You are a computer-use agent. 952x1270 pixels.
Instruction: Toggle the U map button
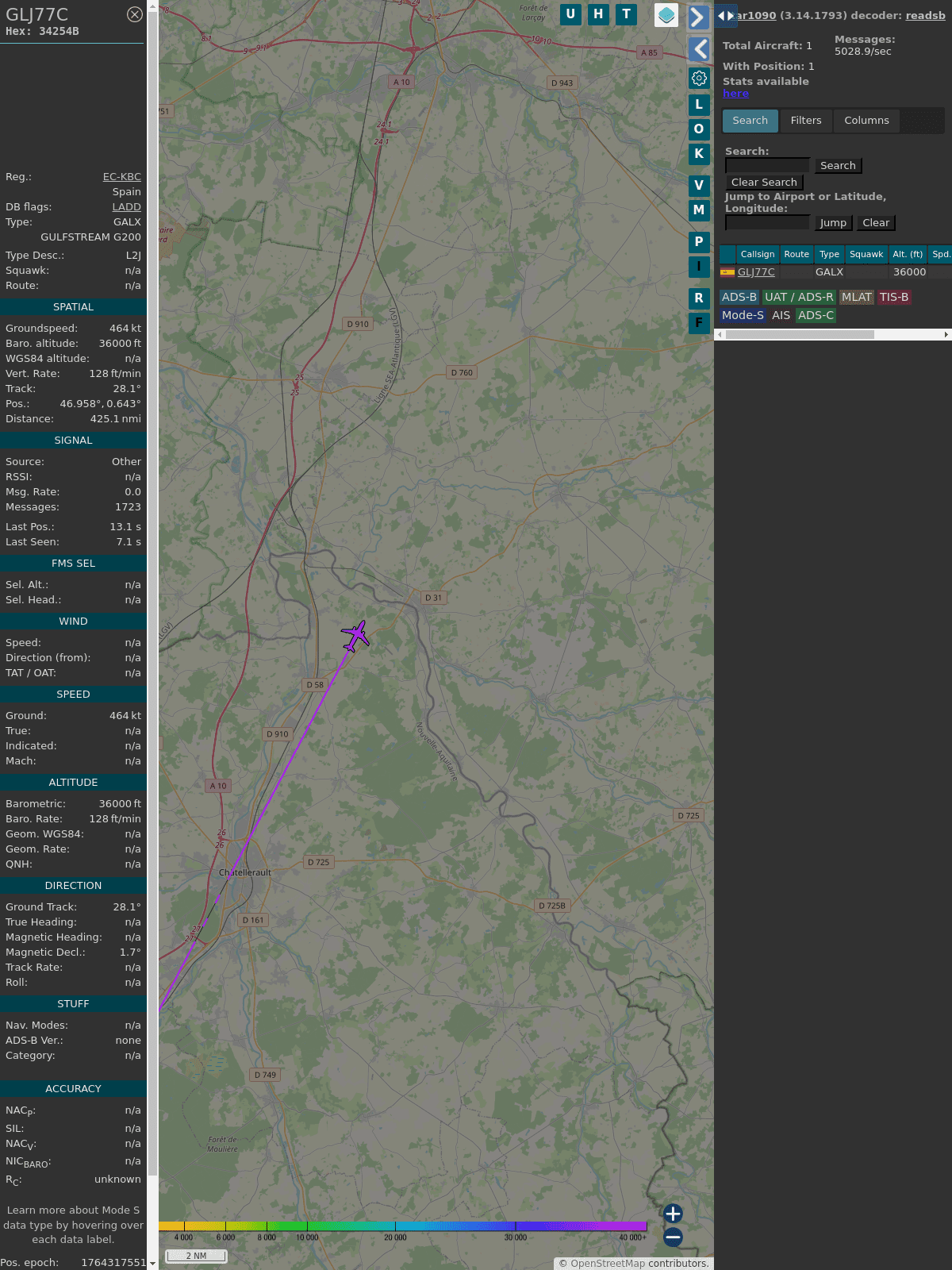click(570, 14)
